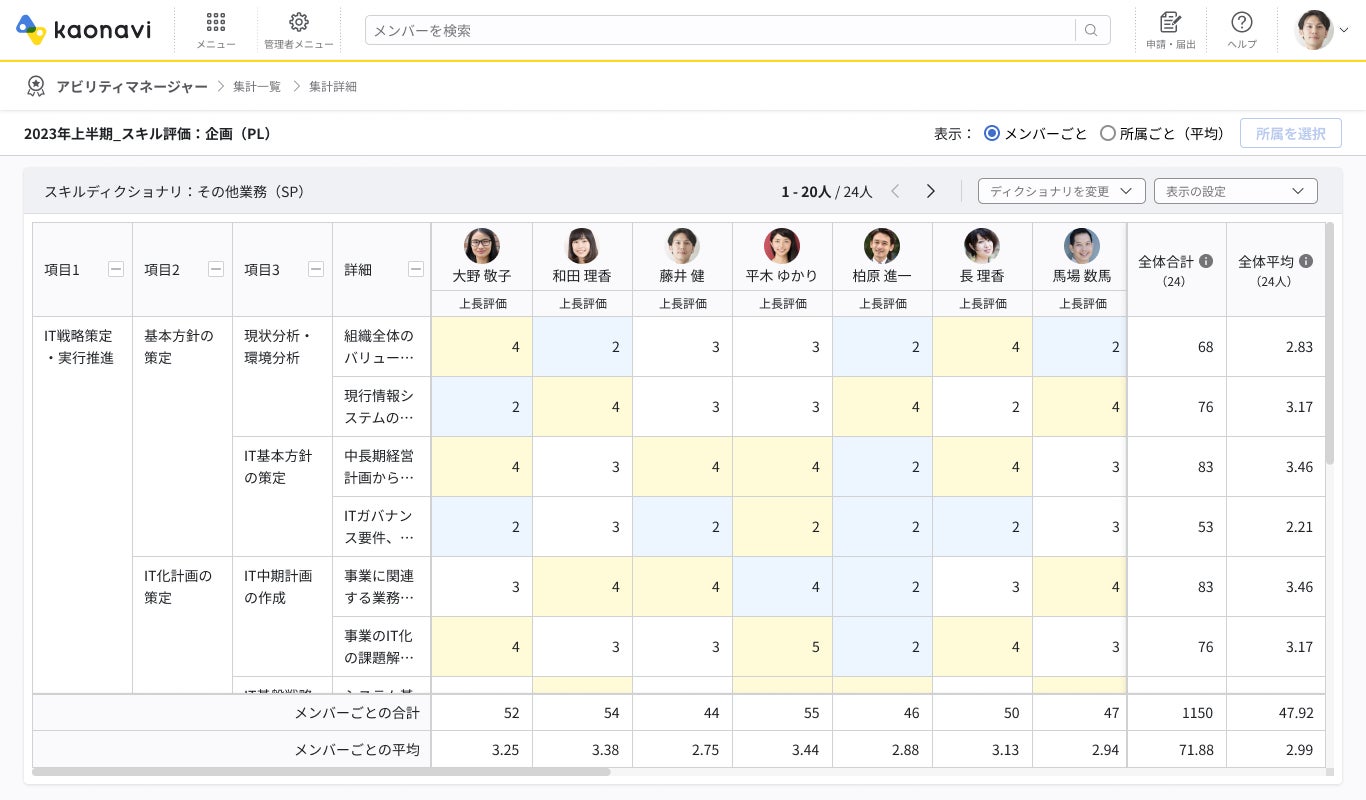The height and width of the screenshot is (800, 1366).
Task: Open the main menu grid icon
Action: click(215, 23)
